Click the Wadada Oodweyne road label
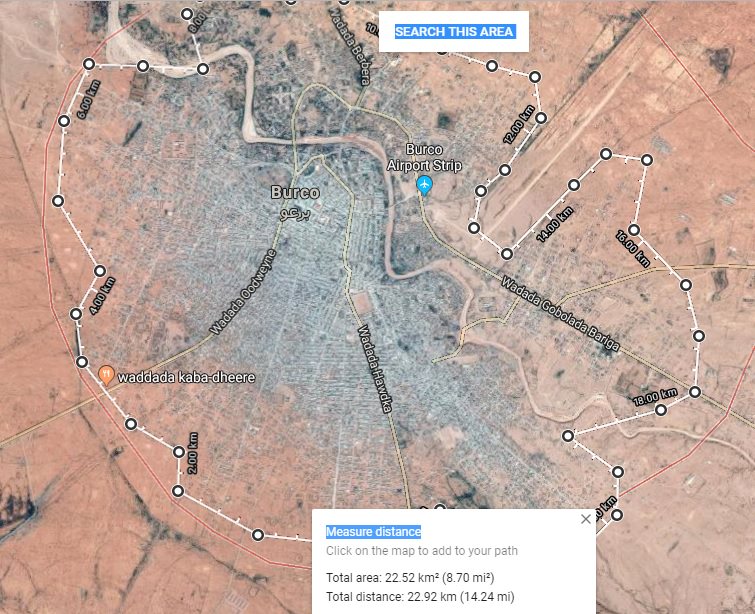 click(244, 292)
